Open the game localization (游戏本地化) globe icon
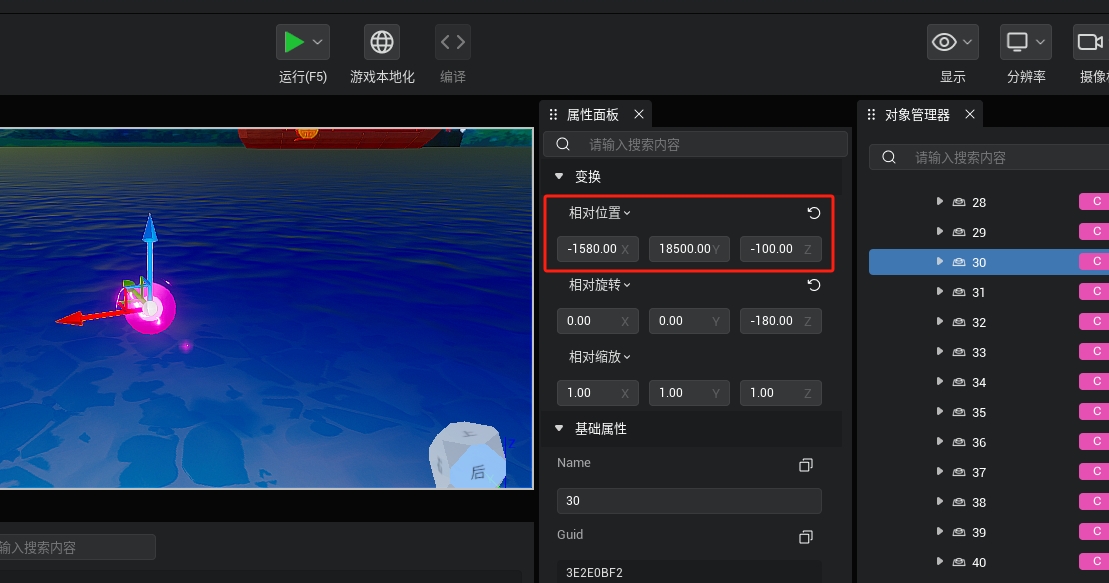Viewport: 1109px width, 583px height. tap(382, 42)
